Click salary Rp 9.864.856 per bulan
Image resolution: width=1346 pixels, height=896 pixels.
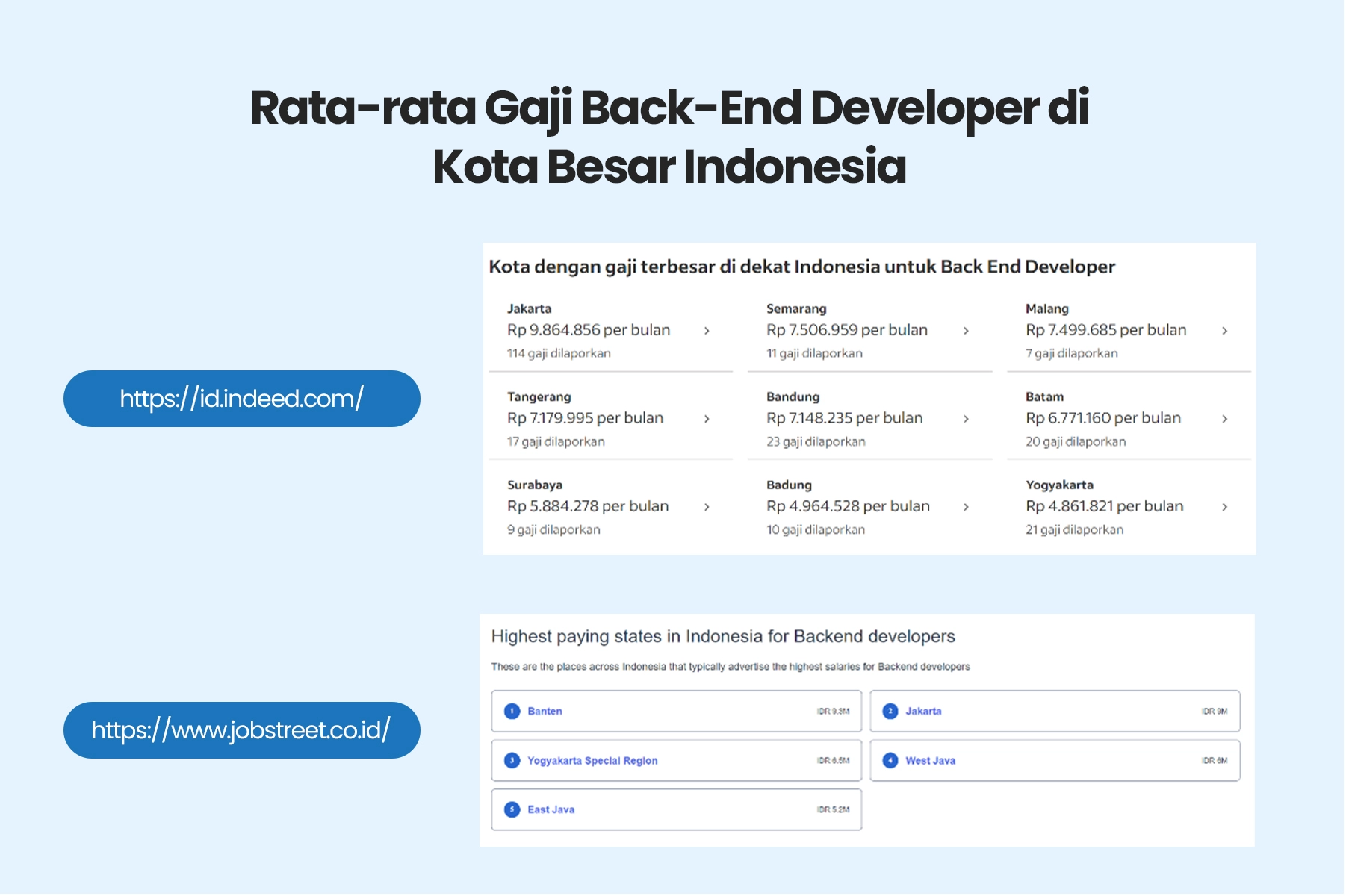click(589, 330)
